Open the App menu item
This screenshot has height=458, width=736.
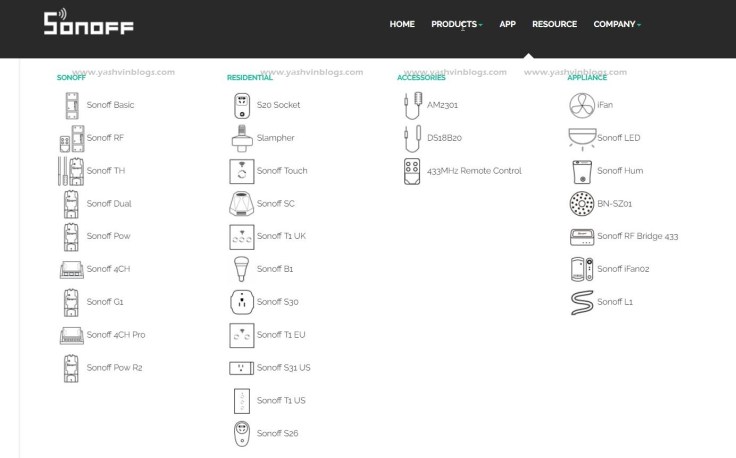(x=507, y=24)
